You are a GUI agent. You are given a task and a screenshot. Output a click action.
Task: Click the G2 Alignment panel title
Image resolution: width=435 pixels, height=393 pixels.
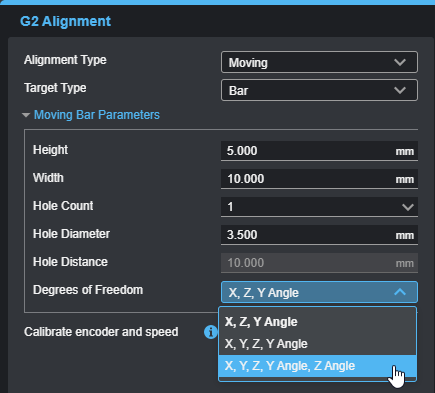[65, 21]
